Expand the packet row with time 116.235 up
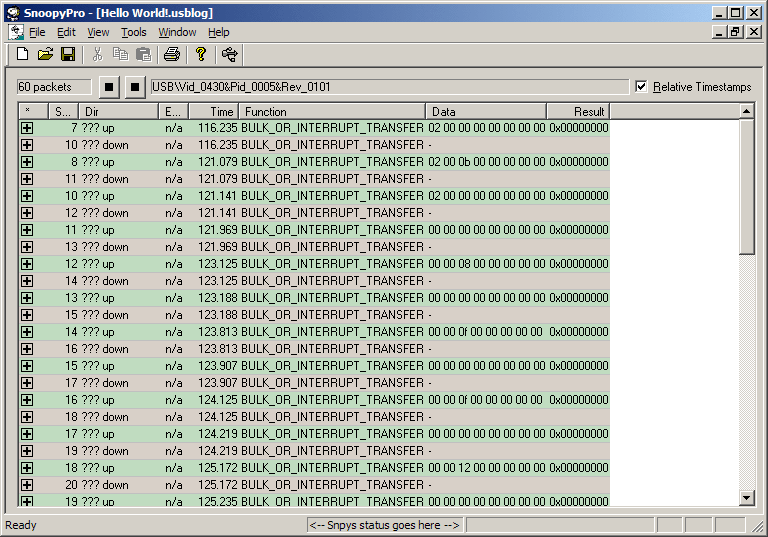The image size is (768, 537). pos(27,128)
